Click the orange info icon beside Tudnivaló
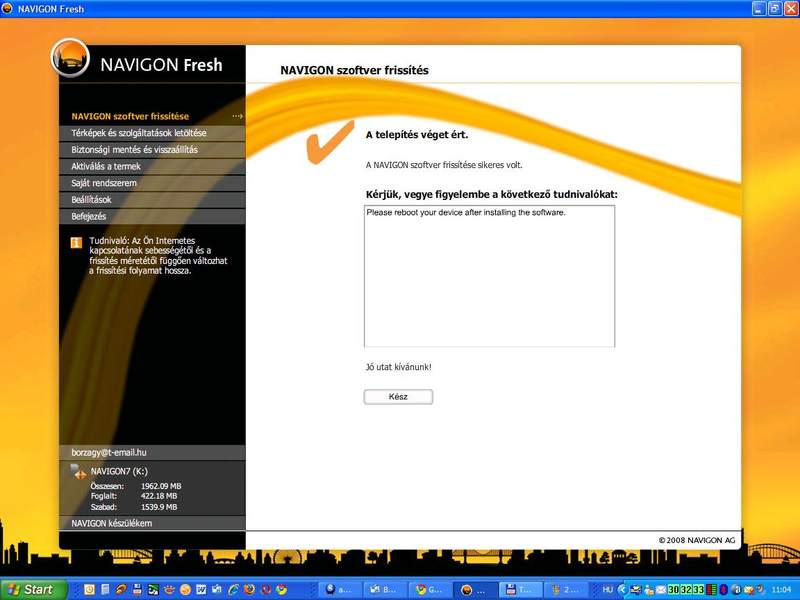 point(76,242)
